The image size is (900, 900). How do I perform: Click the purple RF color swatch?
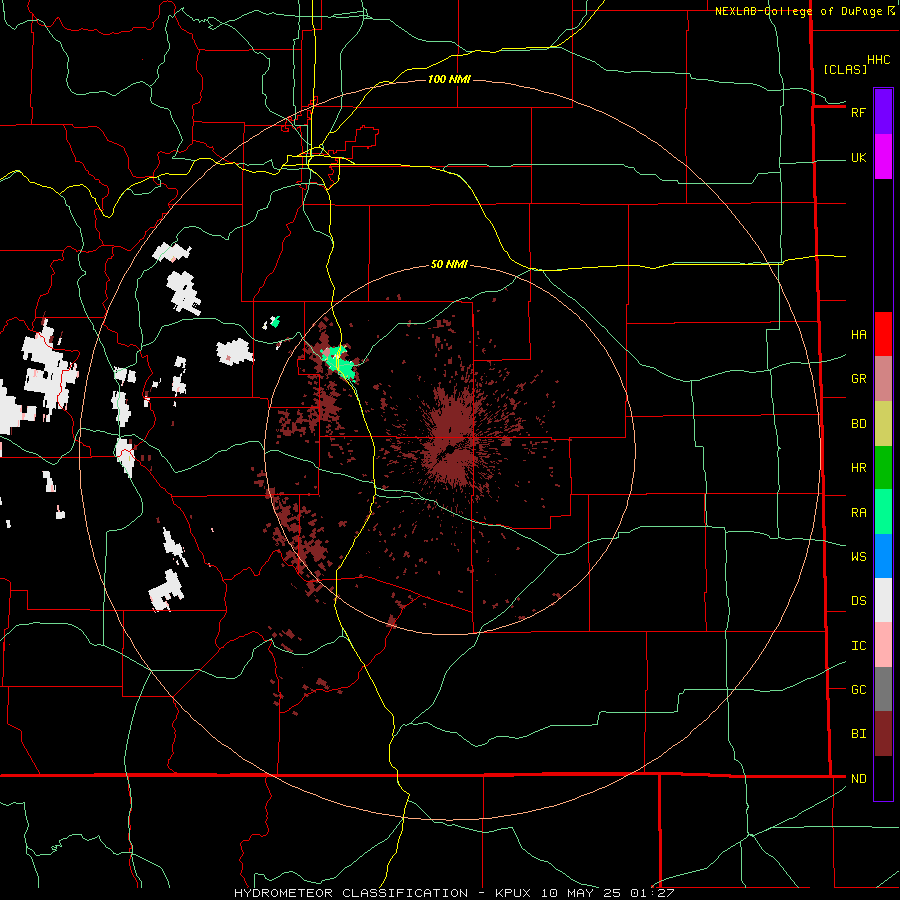point(883,112)
